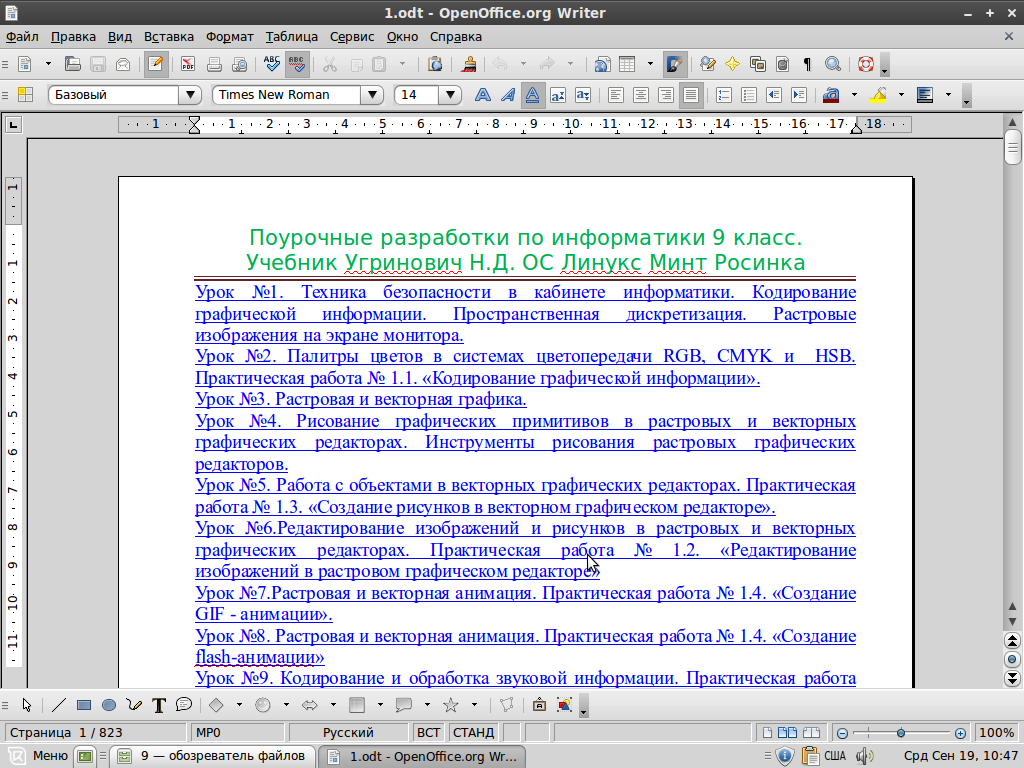
Task: Click the Русский language status field
Action: pyautogui.click(x=347, y=733)
